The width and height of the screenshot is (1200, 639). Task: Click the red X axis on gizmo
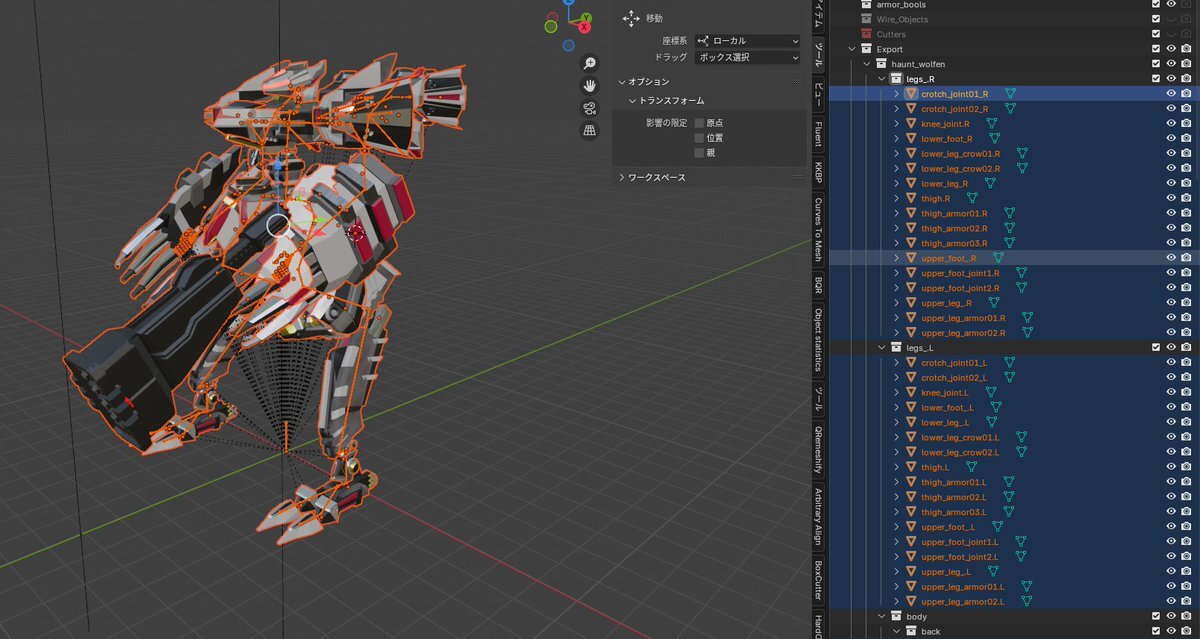(584, 27)
